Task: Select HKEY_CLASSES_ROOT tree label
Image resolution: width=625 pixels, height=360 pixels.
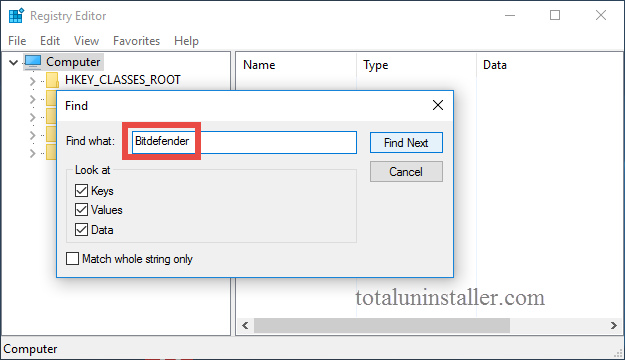Action: pyautogui.click(x=123, y=80)
